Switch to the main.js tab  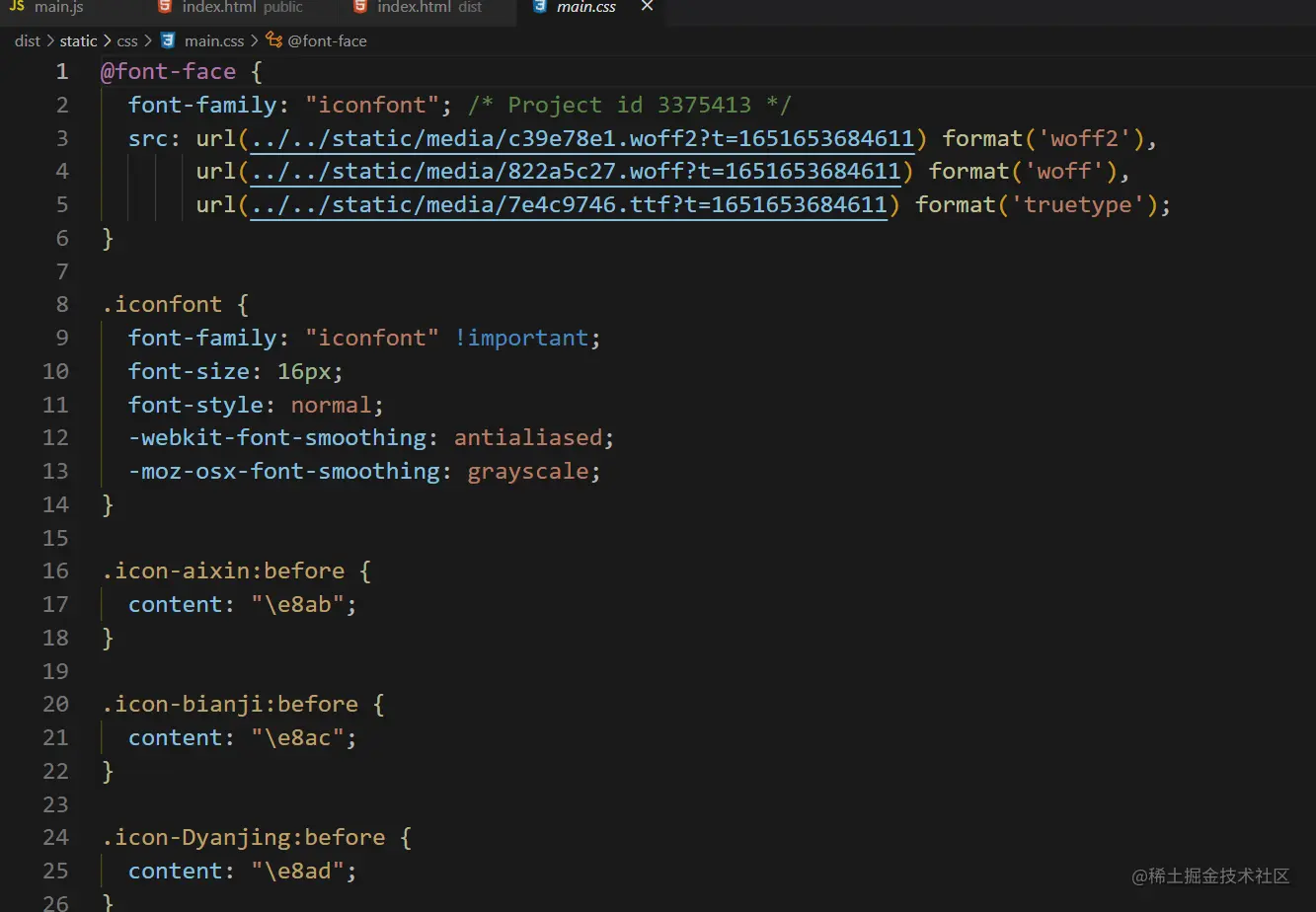(59, 8)
